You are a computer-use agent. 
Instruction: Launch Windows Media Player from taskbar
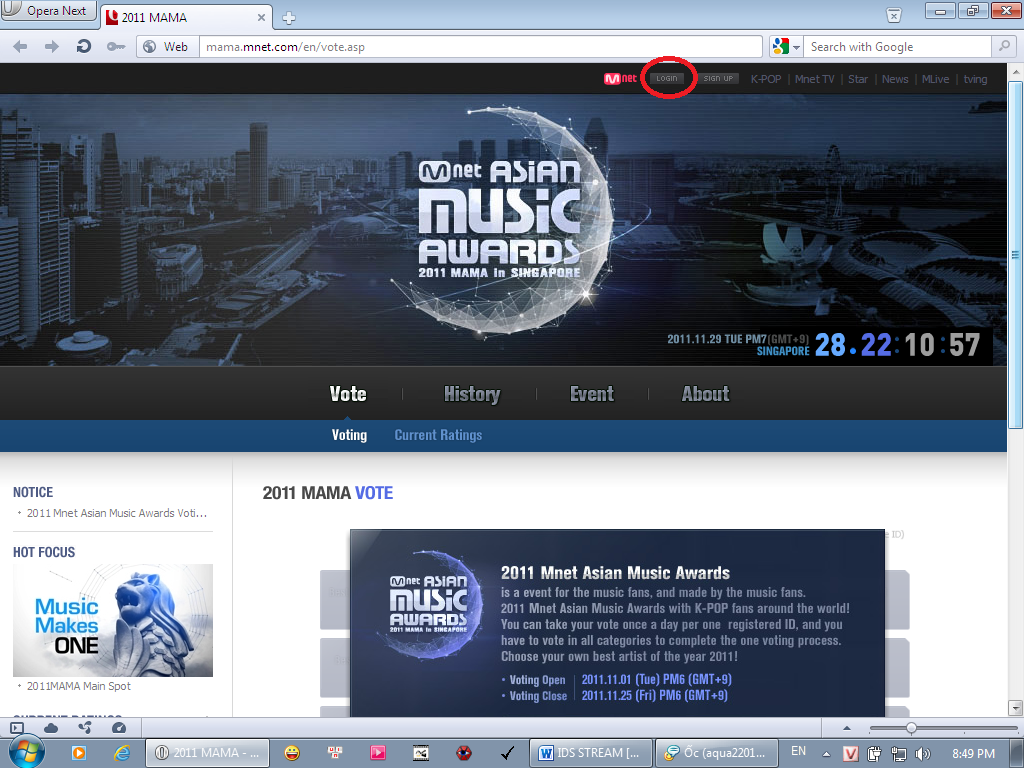tap(78, 753)
